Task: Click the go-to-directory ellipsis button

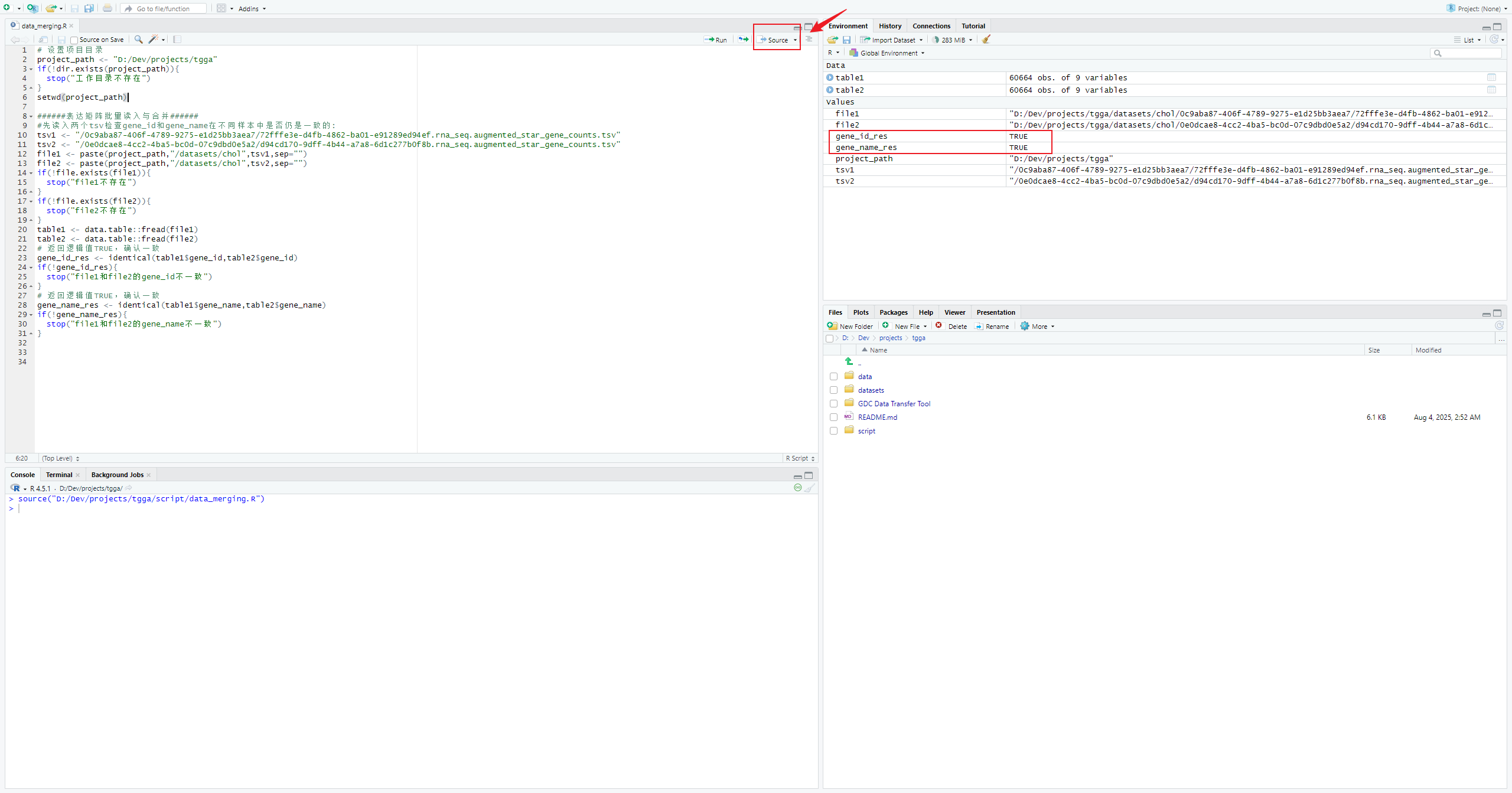Action: click(1501, 338)
